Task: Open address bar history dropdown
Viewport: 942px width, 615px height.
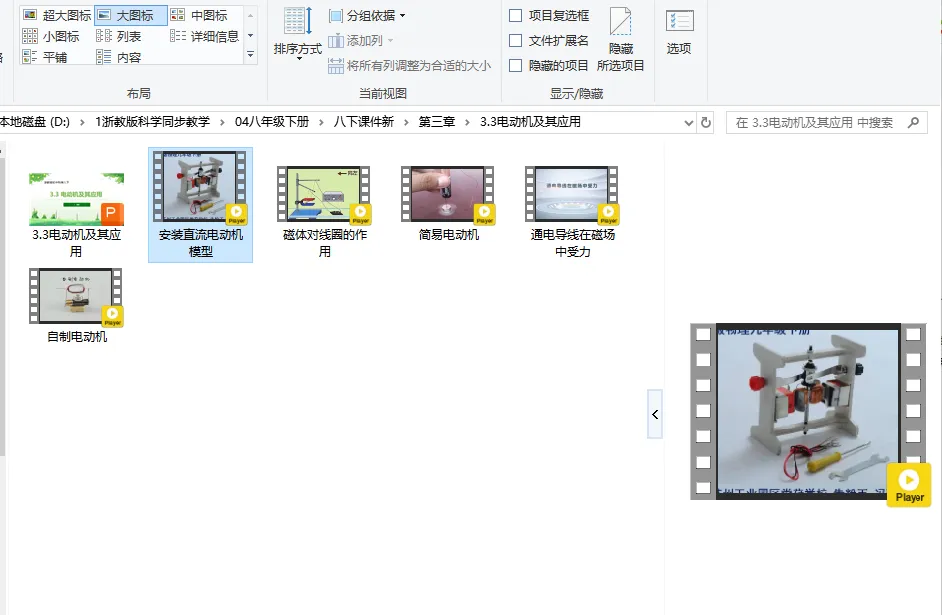Action: point(688,123)
